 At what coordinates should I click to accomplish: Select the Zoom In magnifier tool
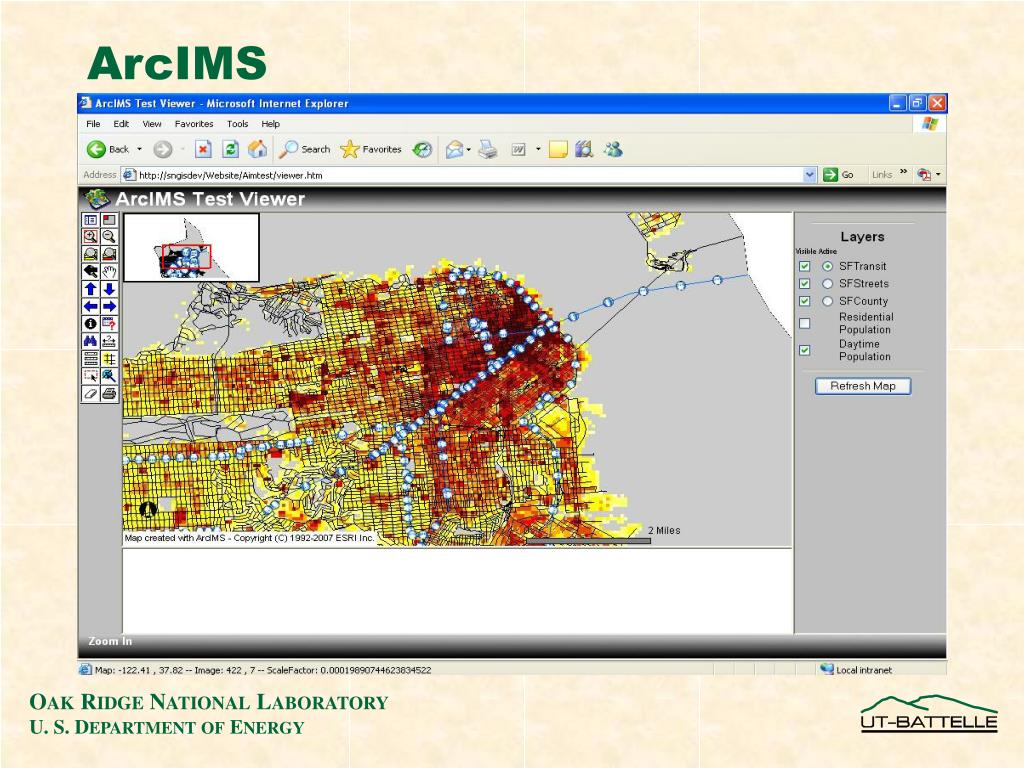[x=91, y=236]
